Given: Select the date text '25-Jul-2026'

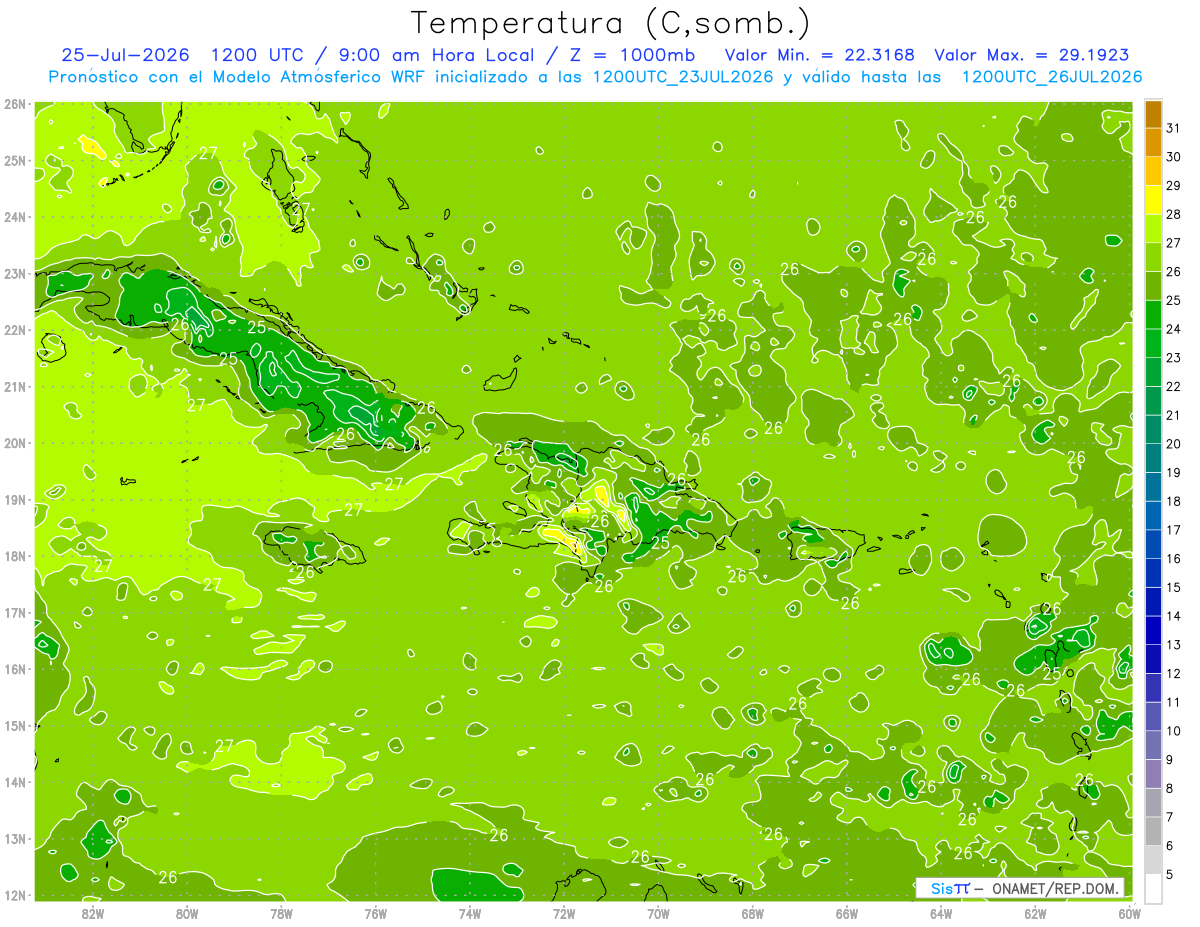Looking at the screenshot, I should click(x=125, y=54).
